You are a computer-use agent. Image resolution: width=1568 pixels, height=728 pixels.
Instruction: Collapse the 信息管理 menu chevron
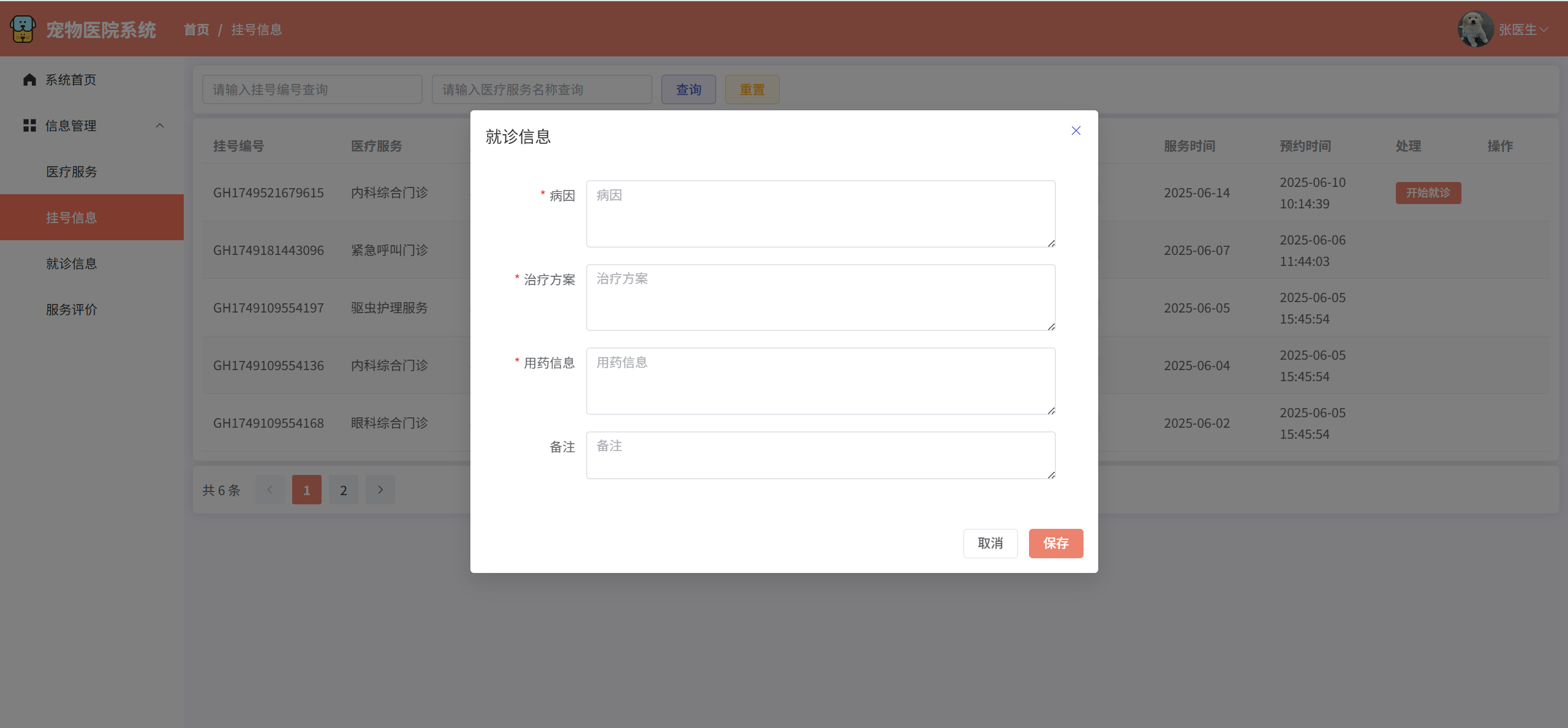click(160, 126)
